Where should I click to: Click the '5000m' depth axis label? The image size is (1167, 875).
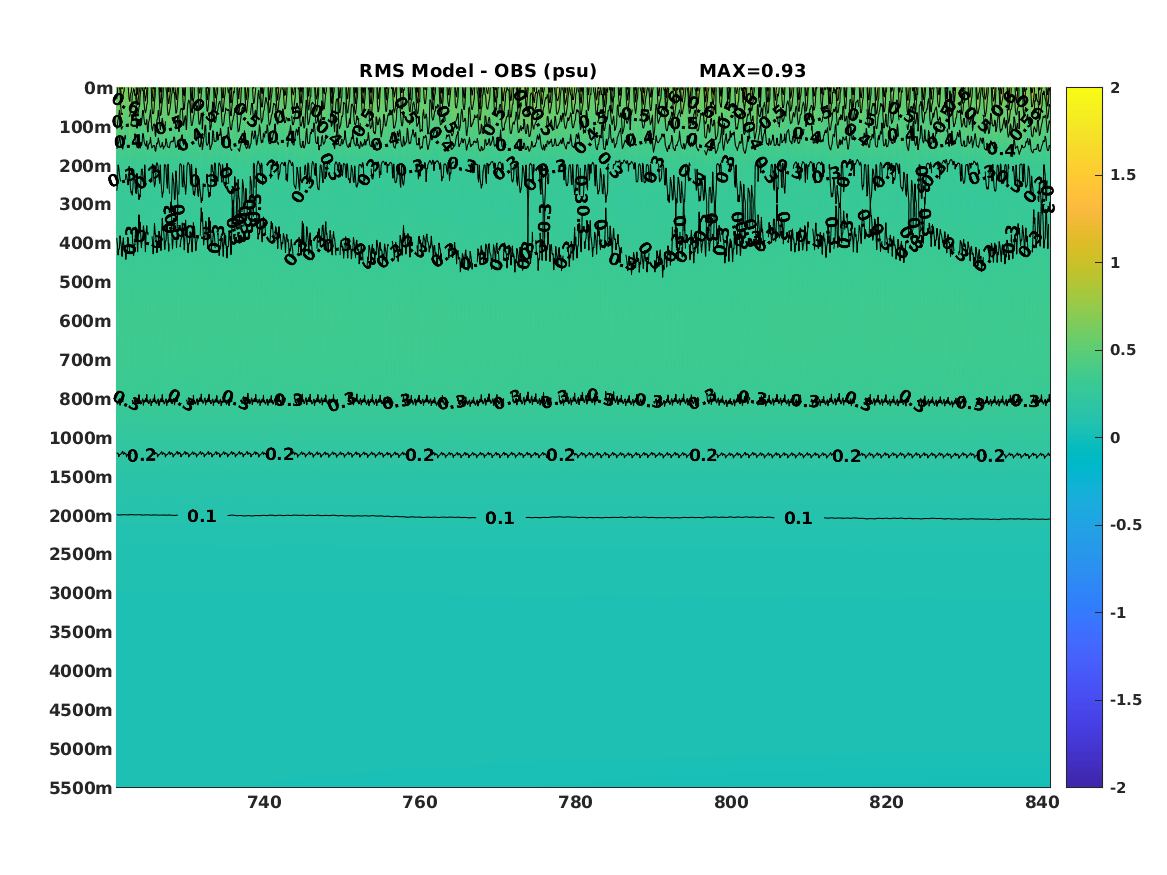[x=81, y=749]
